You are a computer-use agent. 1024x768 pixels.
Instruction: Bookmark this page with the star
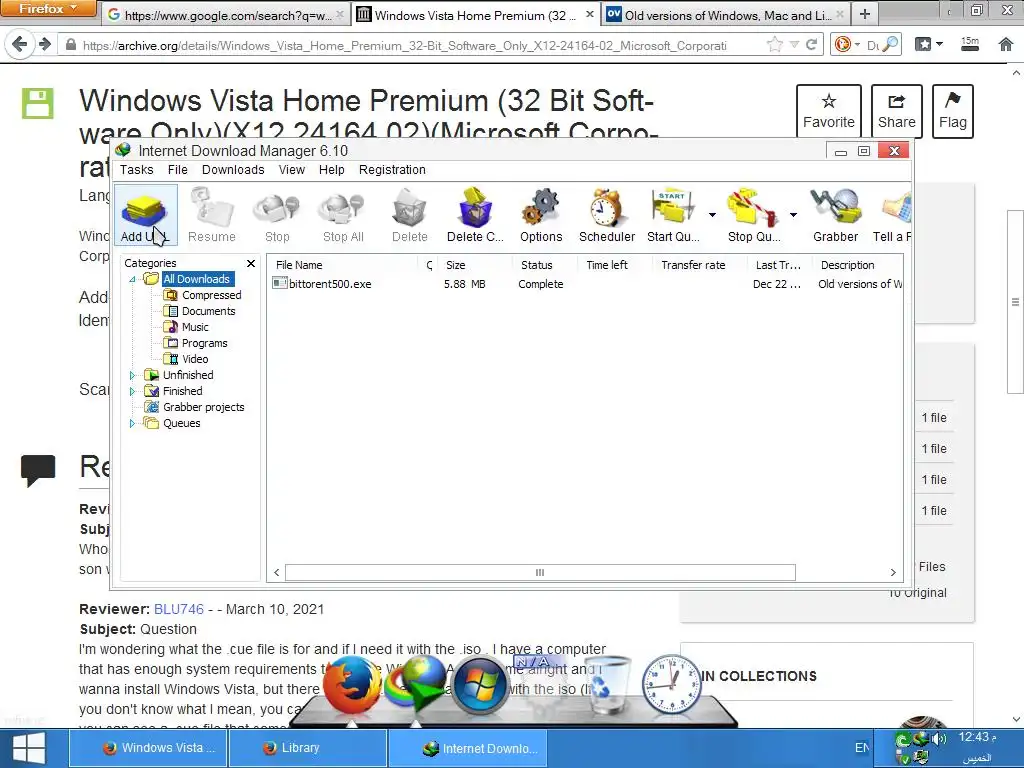[775, 44]
